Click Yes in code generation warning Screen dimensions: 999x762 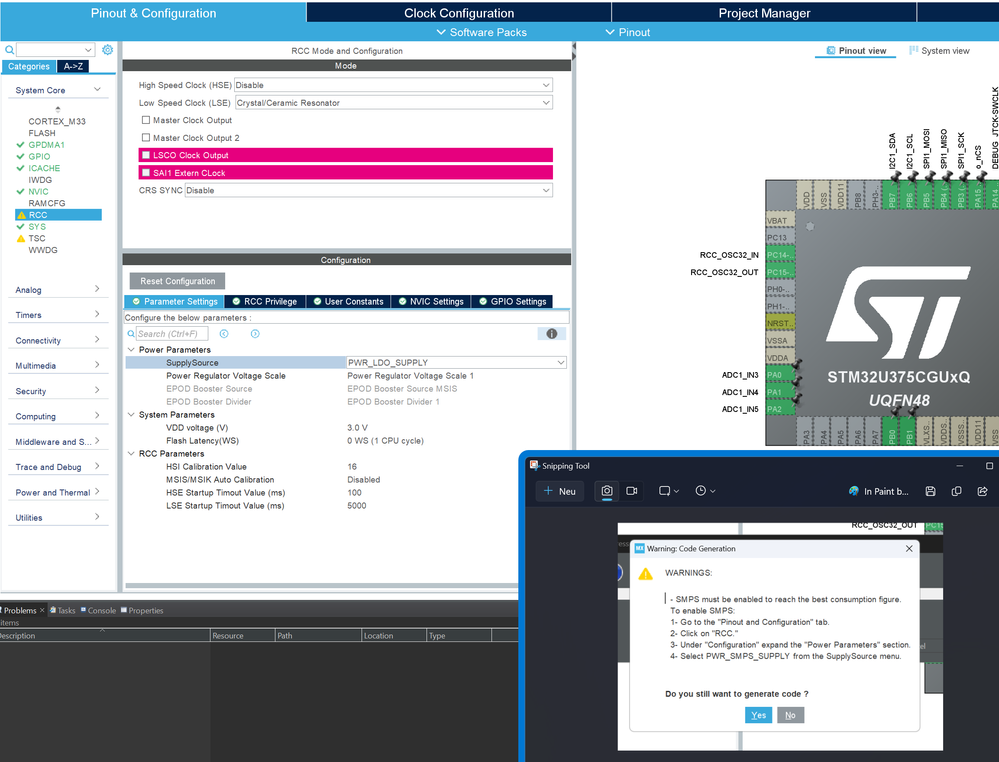pos(758,715)
